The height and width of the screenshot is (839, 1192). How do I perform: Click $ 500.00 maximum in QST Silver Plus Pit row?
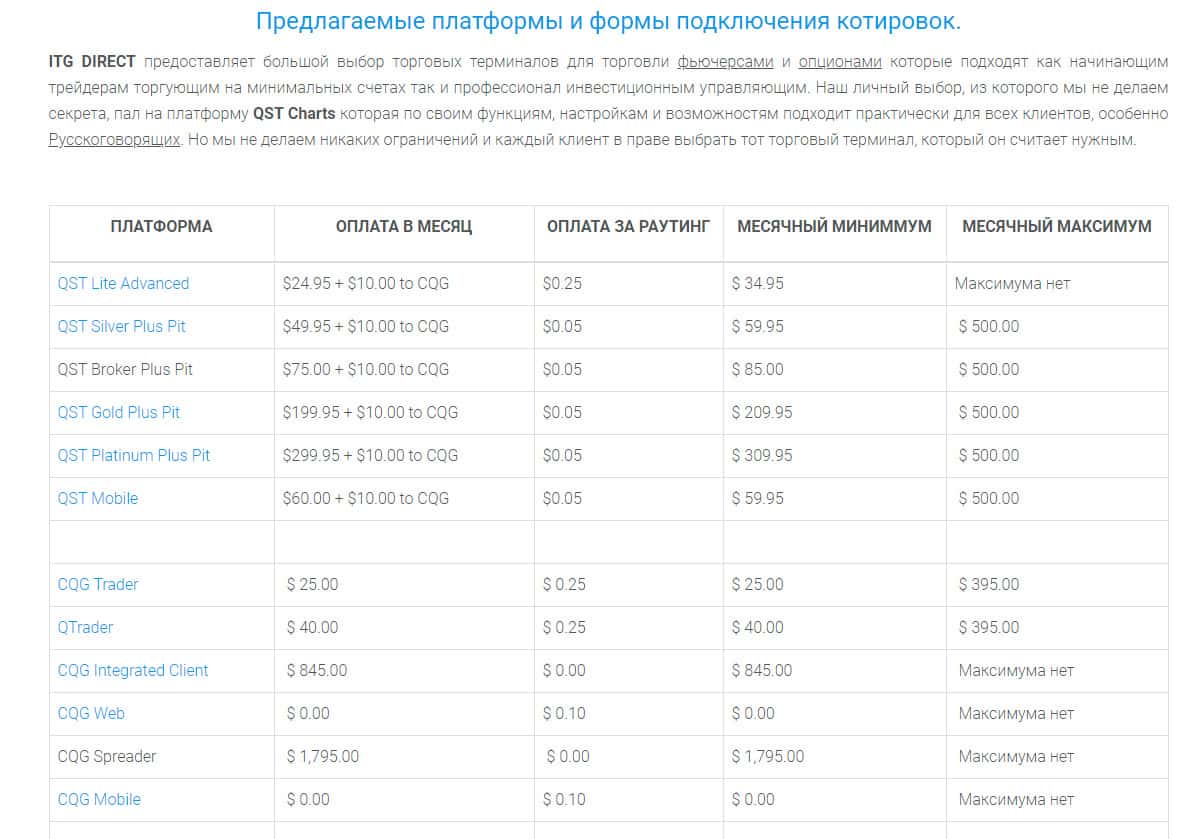989,327
